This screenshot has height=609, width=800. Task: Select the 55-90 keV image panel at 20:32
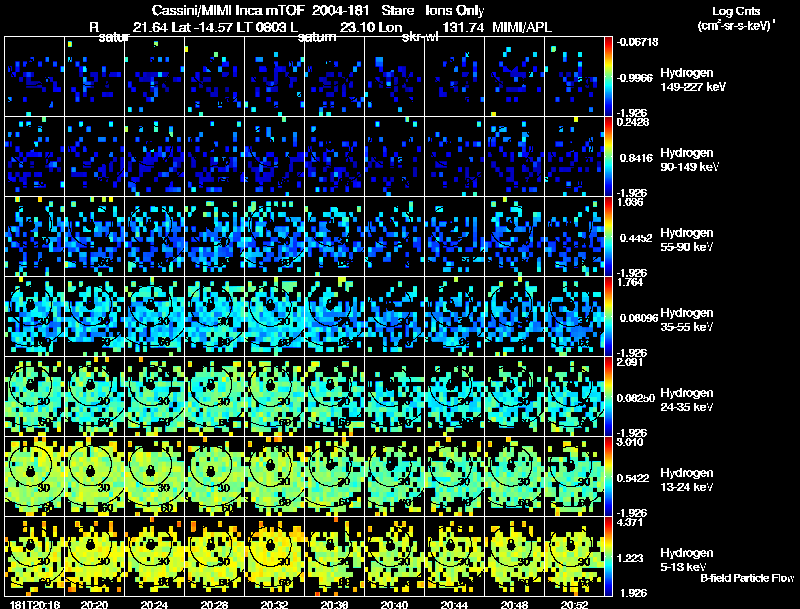pyautogui.click(x=274, y=236)
